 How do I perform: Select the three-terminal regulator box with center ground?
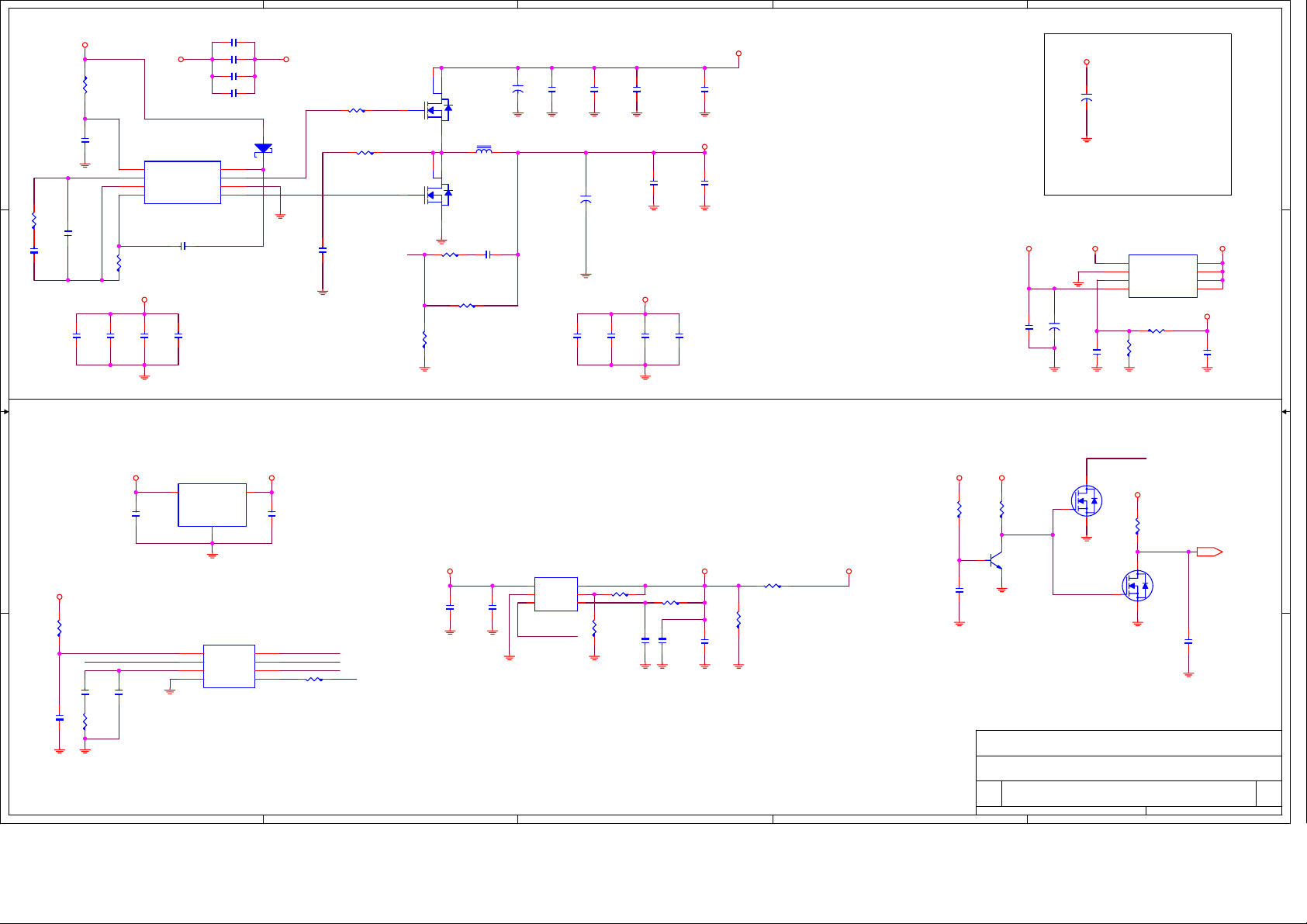(212, 505)
